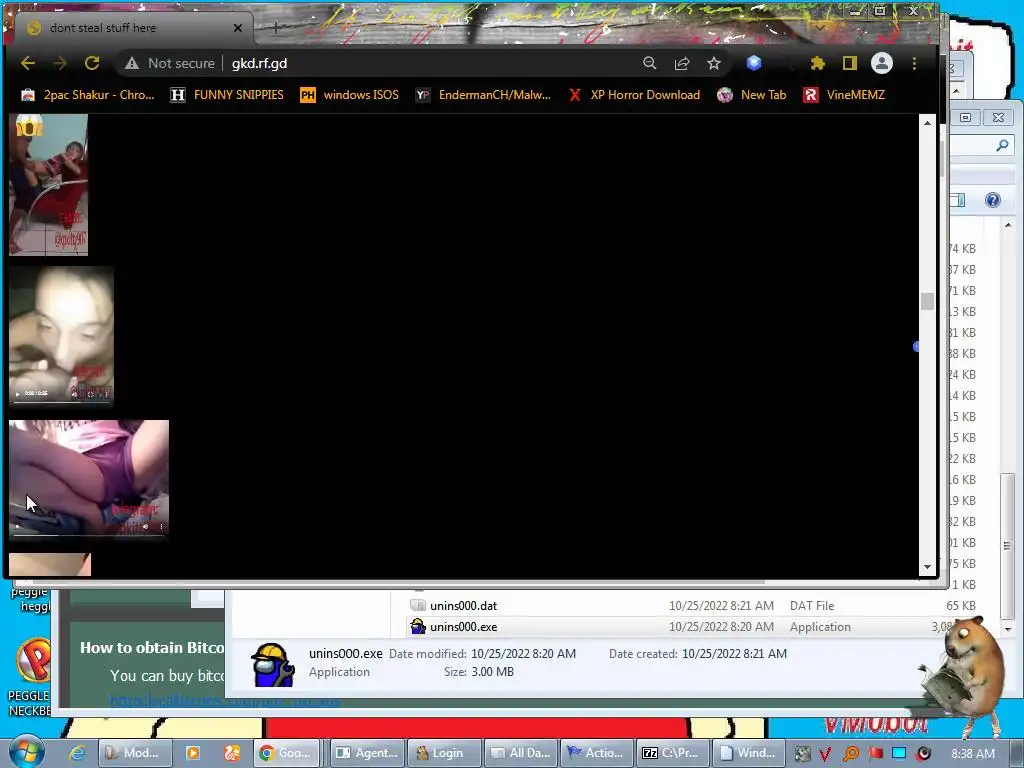
Task: Open Explorer's blue help question-mark icon
Action: pyautogui.click(x=993, y=200)
